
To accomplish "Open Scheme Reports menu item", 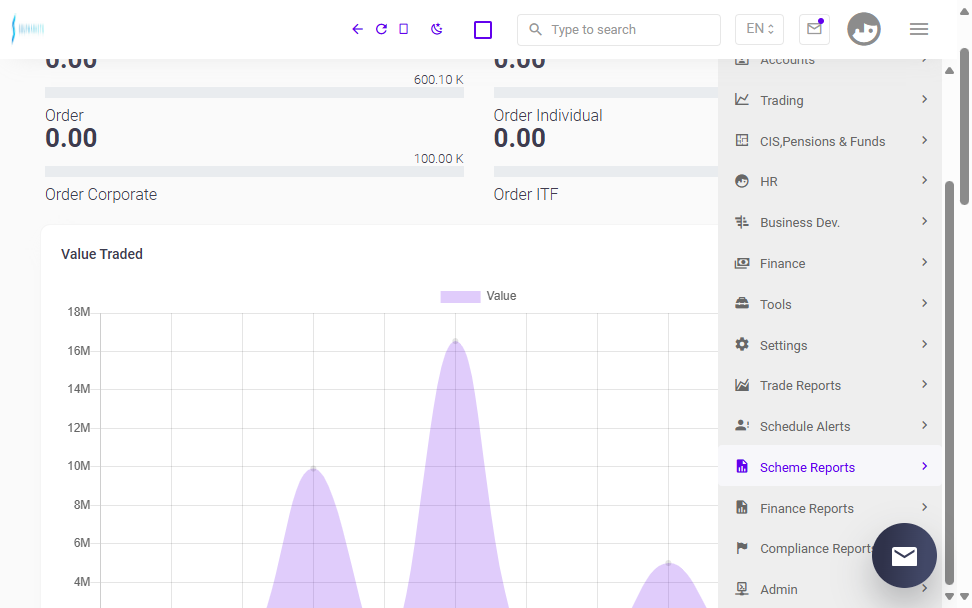I will 830,466.
